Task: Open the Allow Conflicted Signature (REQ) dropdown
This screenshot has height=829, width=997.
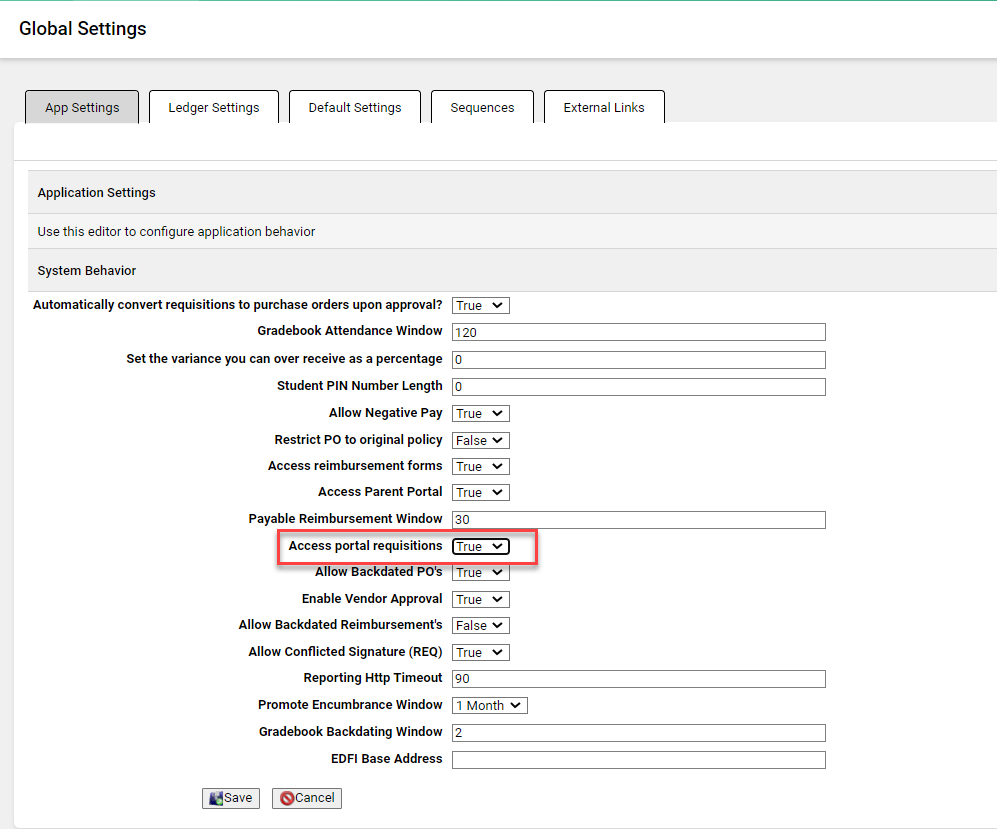Action: pos(480,652)
